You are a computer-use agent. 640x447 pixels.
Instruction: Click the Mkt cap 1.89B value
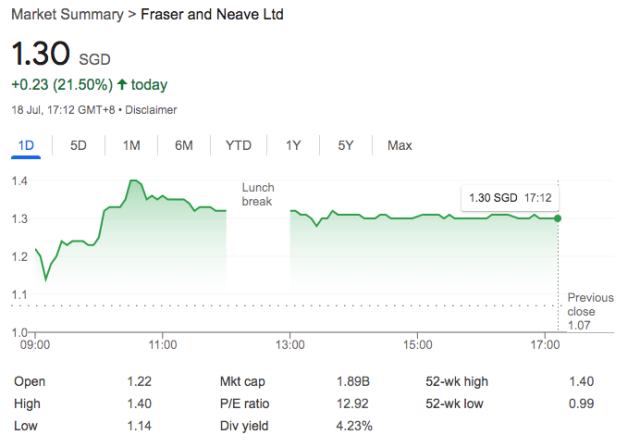pos(353,382)
